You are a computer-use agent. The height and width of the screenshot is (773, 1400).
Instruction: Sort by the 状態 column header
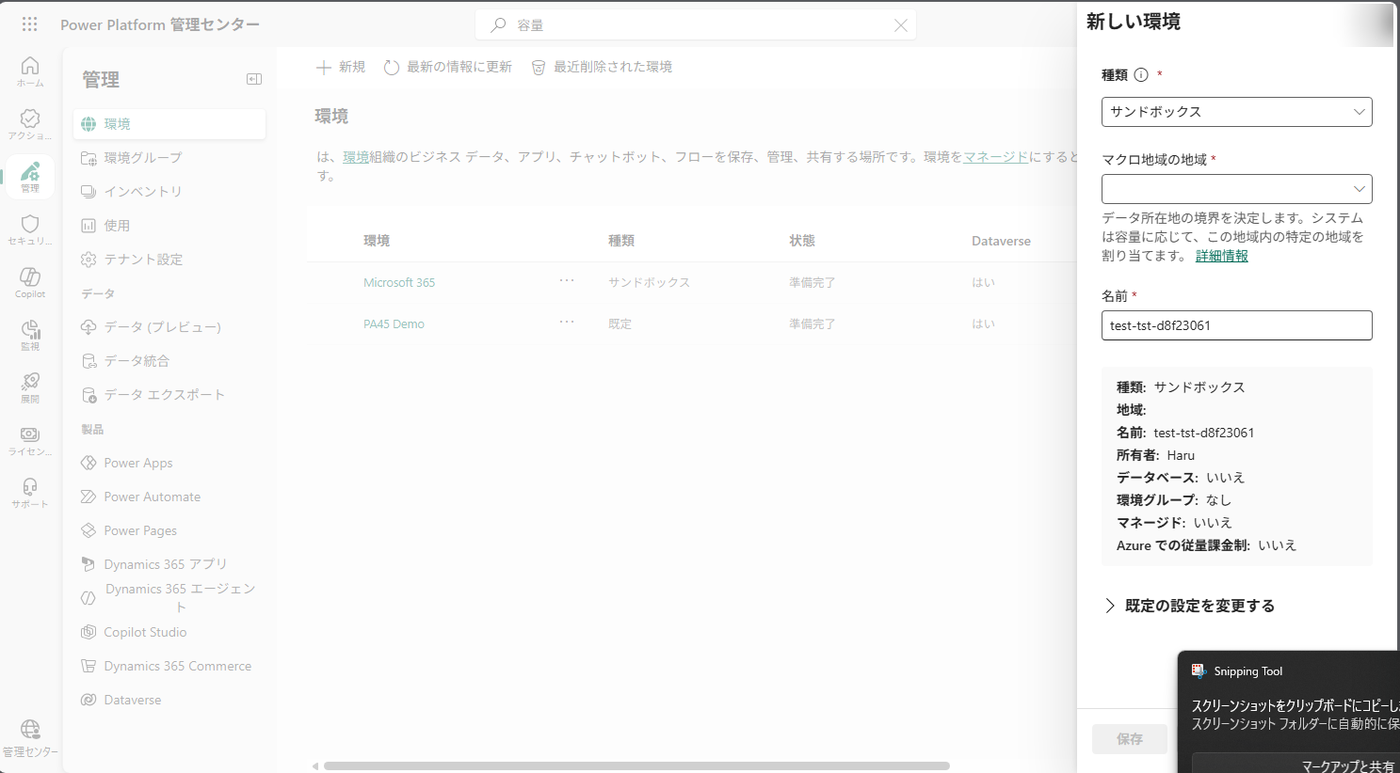click(x=802, y=241)
